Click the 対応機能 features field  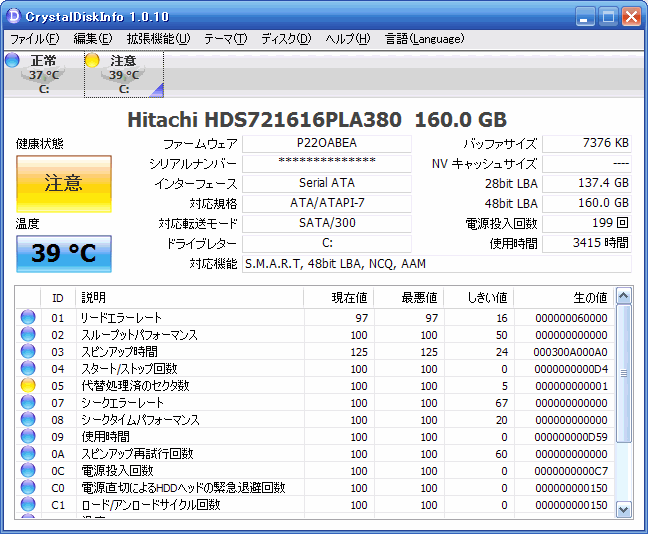click(x=437, y=264)
